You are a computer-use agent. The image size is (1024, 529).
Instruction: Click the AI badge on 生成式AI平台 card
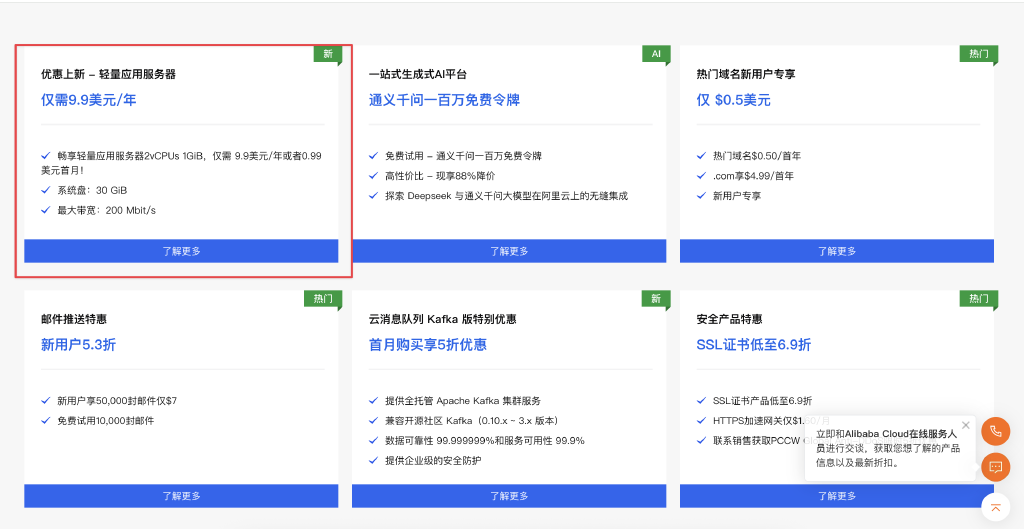pyautogui.click(x=656, y=54)
